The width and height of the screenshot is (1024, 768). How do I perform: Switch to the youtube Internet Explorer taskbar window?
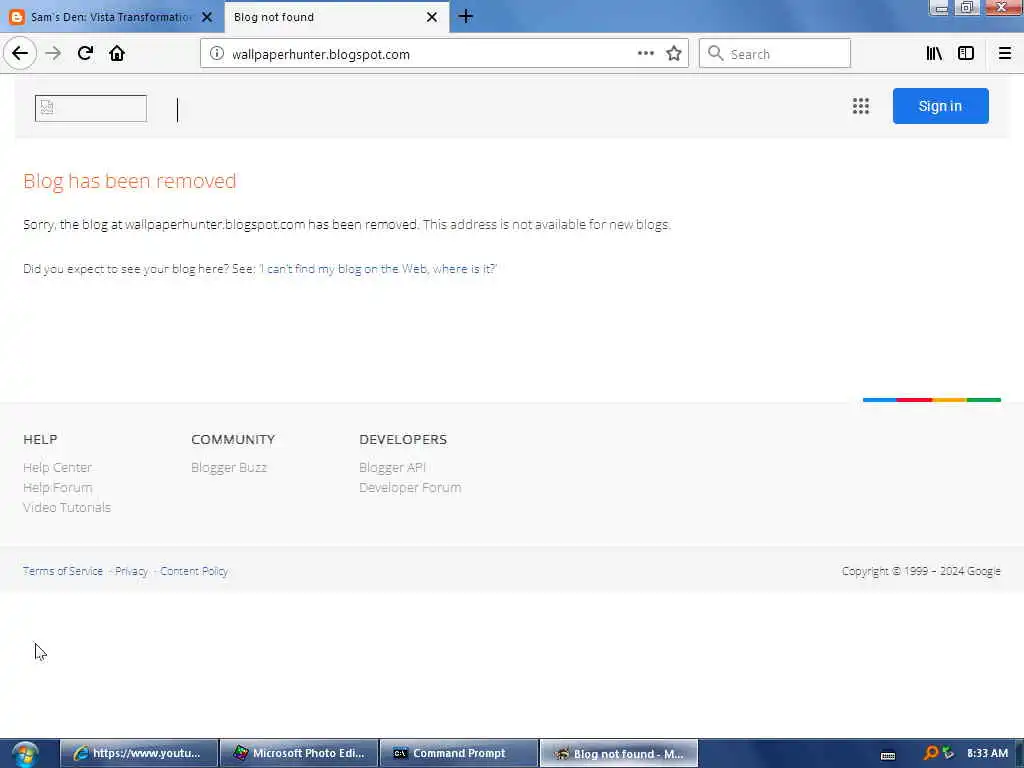(x=139, y=753)
